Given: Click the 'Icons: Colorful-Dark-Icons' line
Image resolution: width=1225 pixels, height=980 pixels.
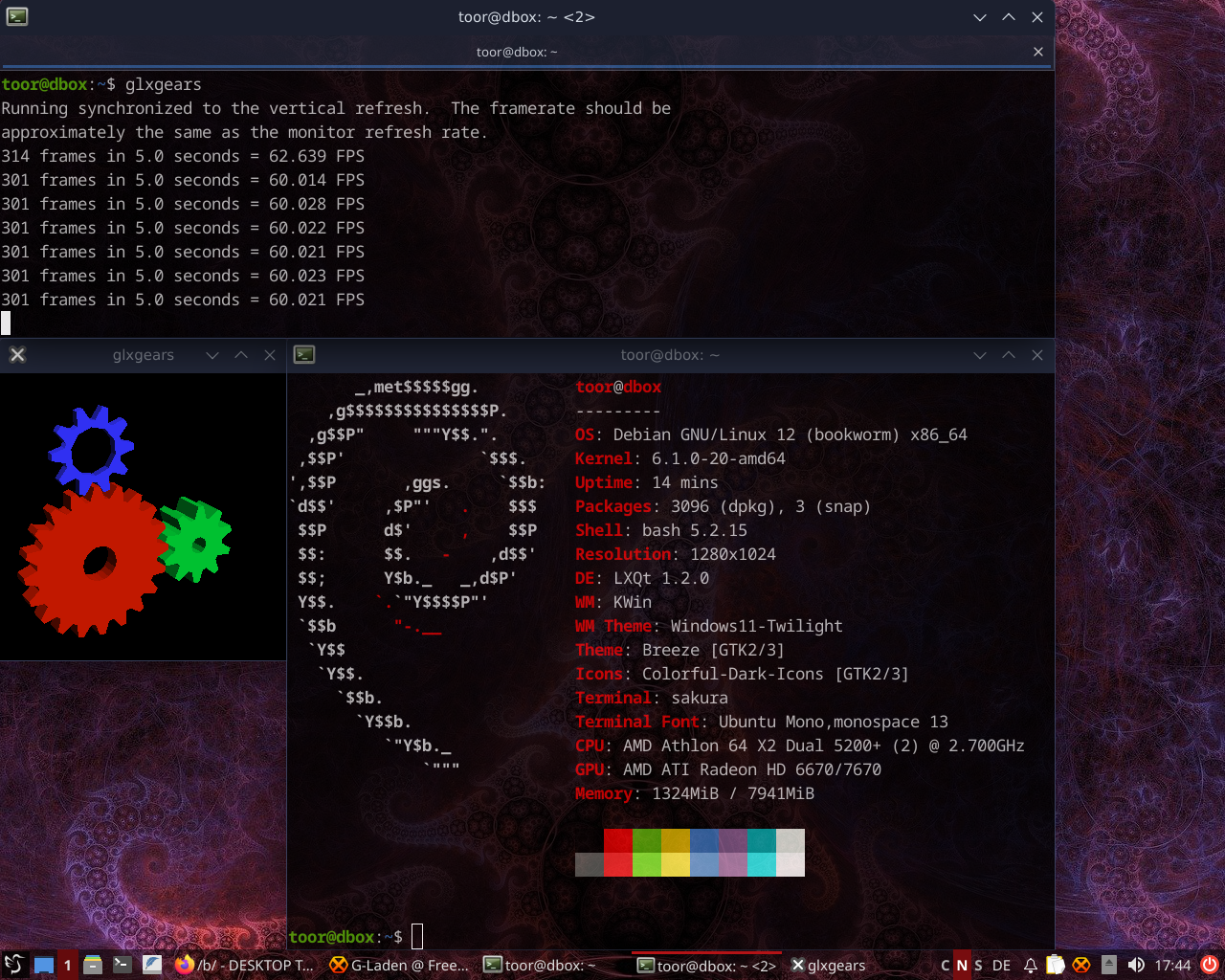Looking at the screenshot, I should (x=743, y=674).
